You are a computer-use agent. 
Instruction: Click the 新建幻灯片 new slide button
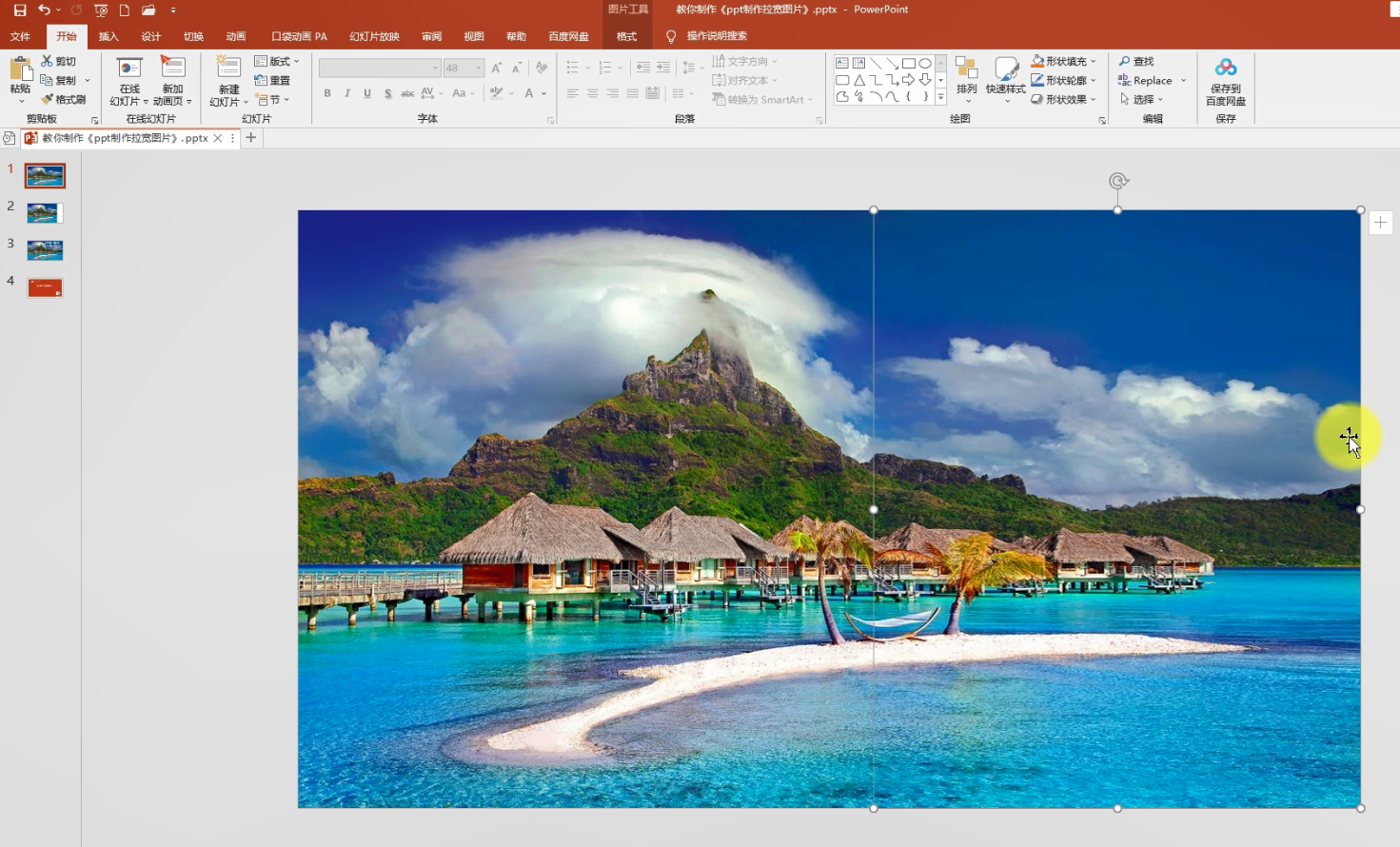(x=228, y=69)
